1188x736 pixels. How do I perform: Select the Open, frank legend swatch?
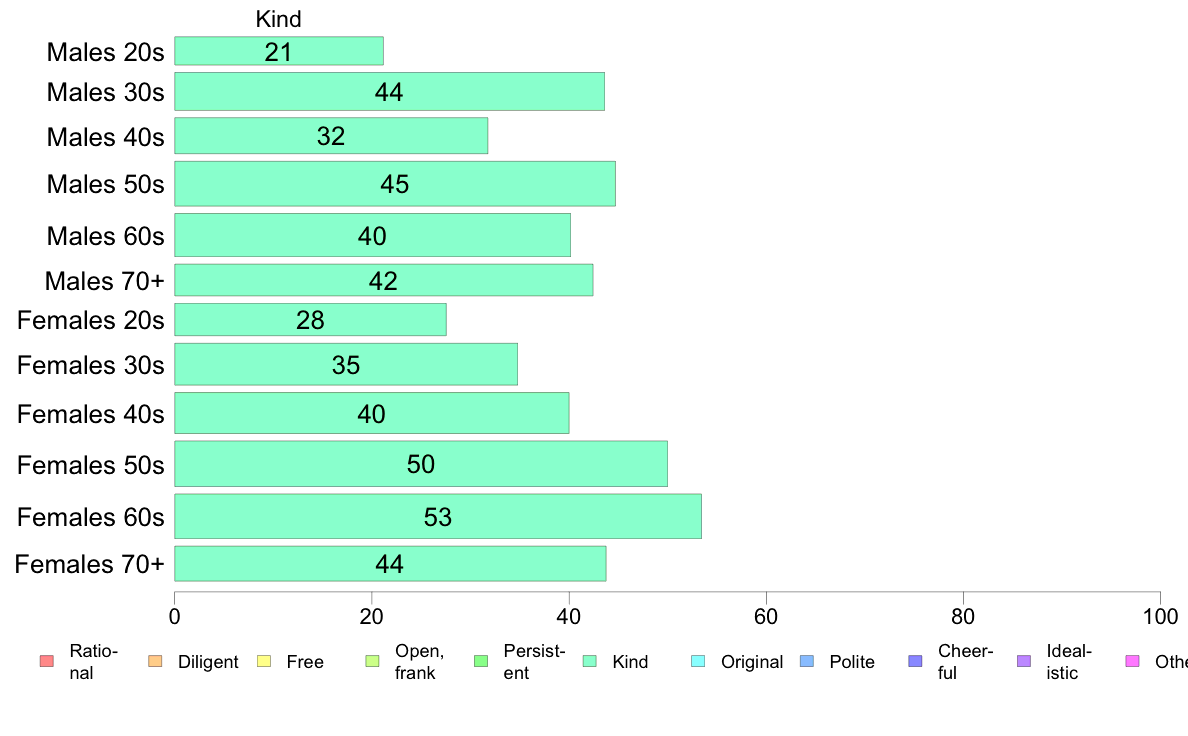[372, 661]
